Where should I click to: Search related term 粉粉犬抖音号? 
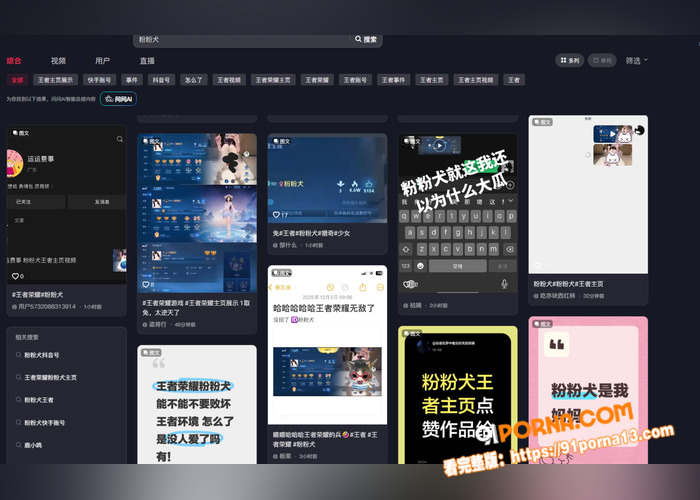(41, 355)
